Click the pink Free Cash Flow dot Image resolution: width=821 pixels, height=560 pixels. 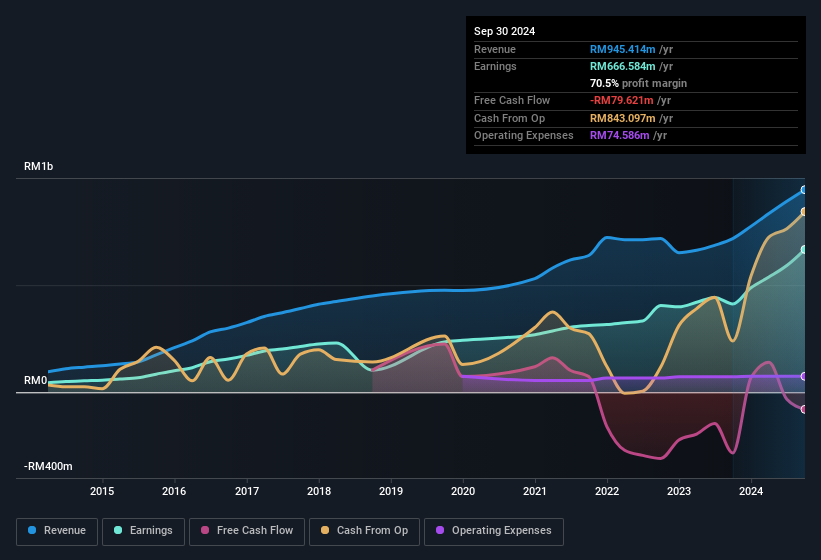(x=205, y=531)
